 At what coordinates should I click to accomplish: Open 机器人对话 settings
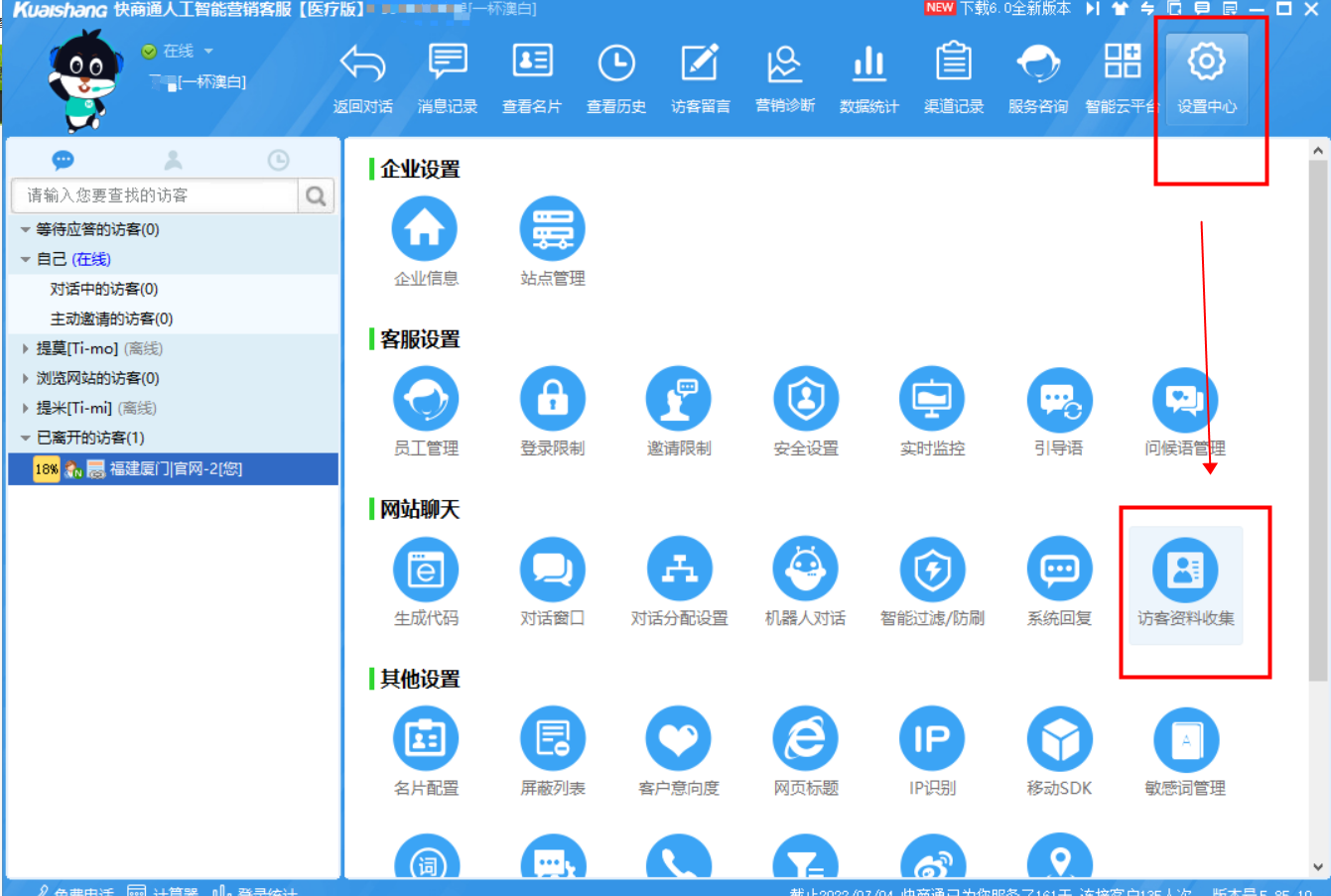point(805,571)
